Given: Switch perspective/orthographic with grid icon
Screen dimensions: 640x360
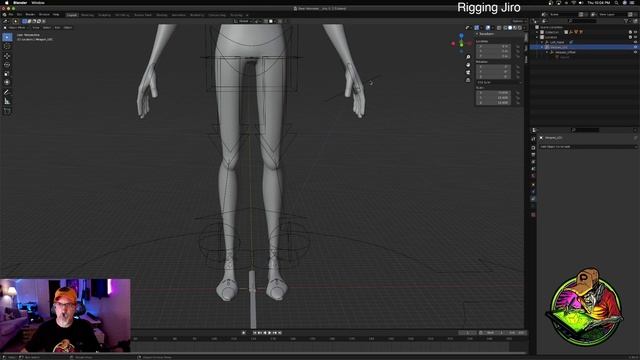Looking at the screenshot, I should pos(468,80).
